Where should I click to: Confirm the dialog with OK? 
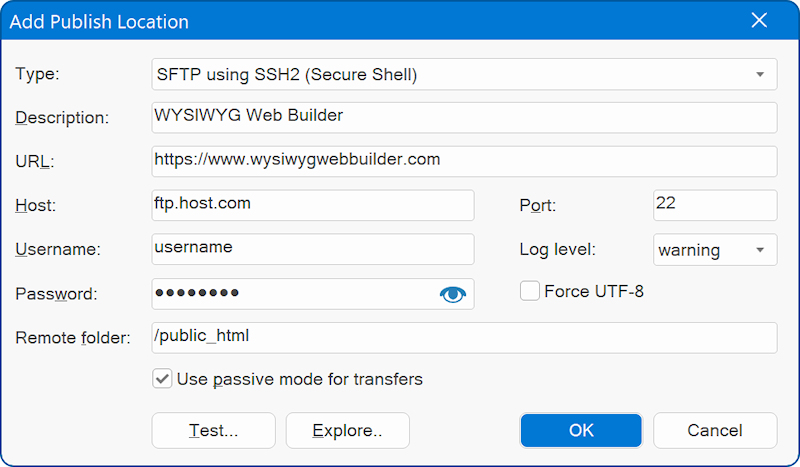pyautogui.click(x=581, y=431)
